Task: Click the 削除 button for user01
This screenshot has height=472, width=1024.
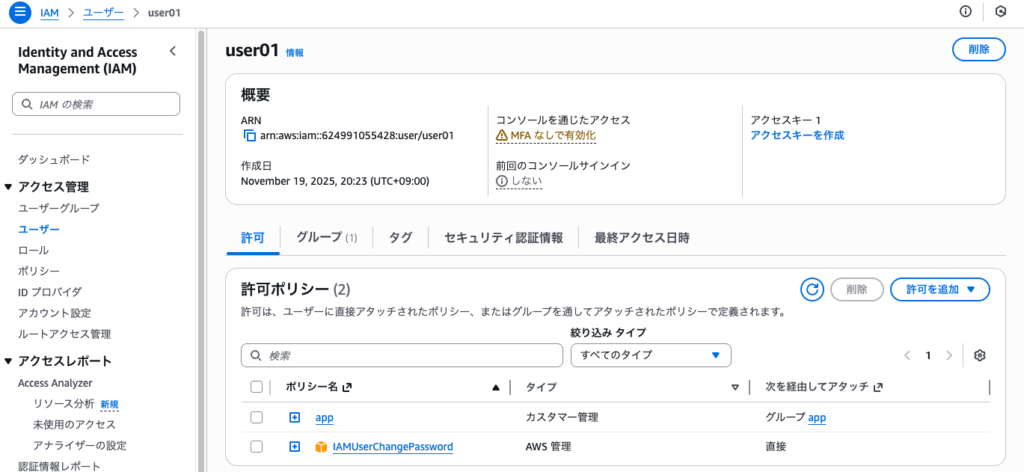Action: click(978, 49)
